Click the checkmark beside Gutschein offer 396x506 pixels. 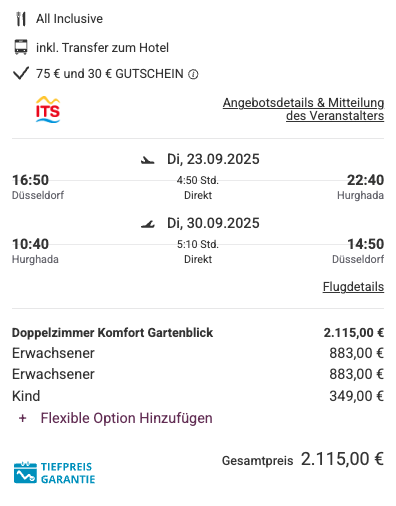pyautogui.click(x=21, y=73)
